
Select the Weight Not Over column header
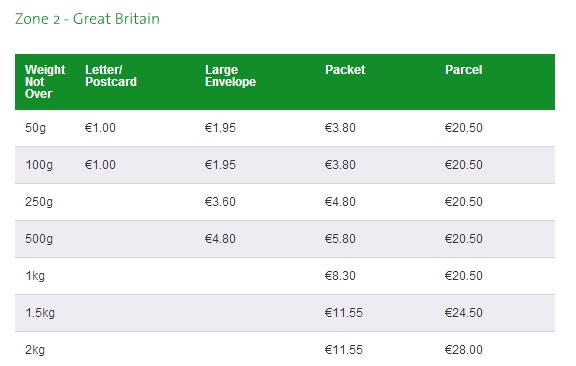(x=45, y=82)
